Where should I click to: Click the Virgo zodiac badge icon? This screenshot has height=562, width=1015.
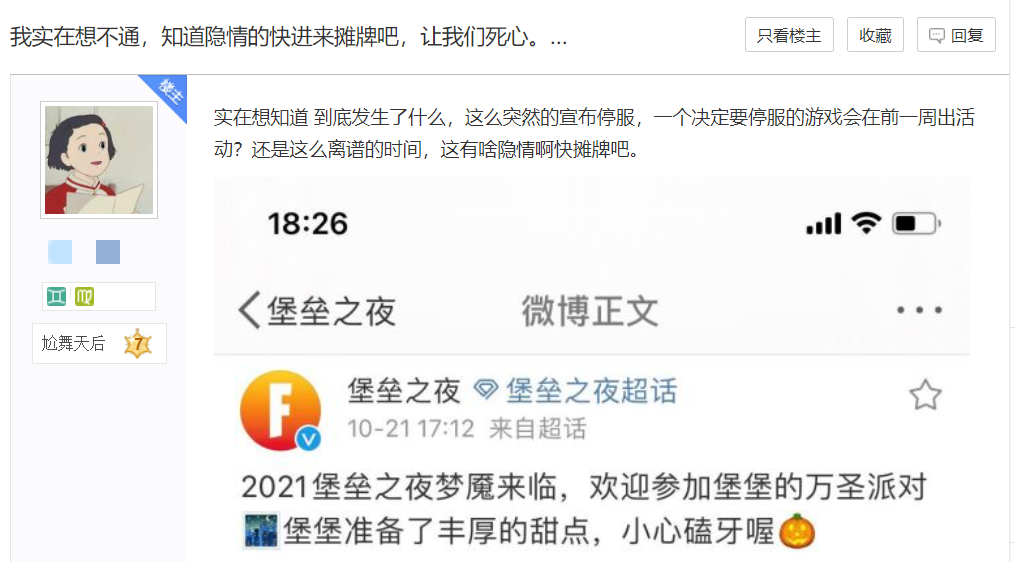click(84, 297)
